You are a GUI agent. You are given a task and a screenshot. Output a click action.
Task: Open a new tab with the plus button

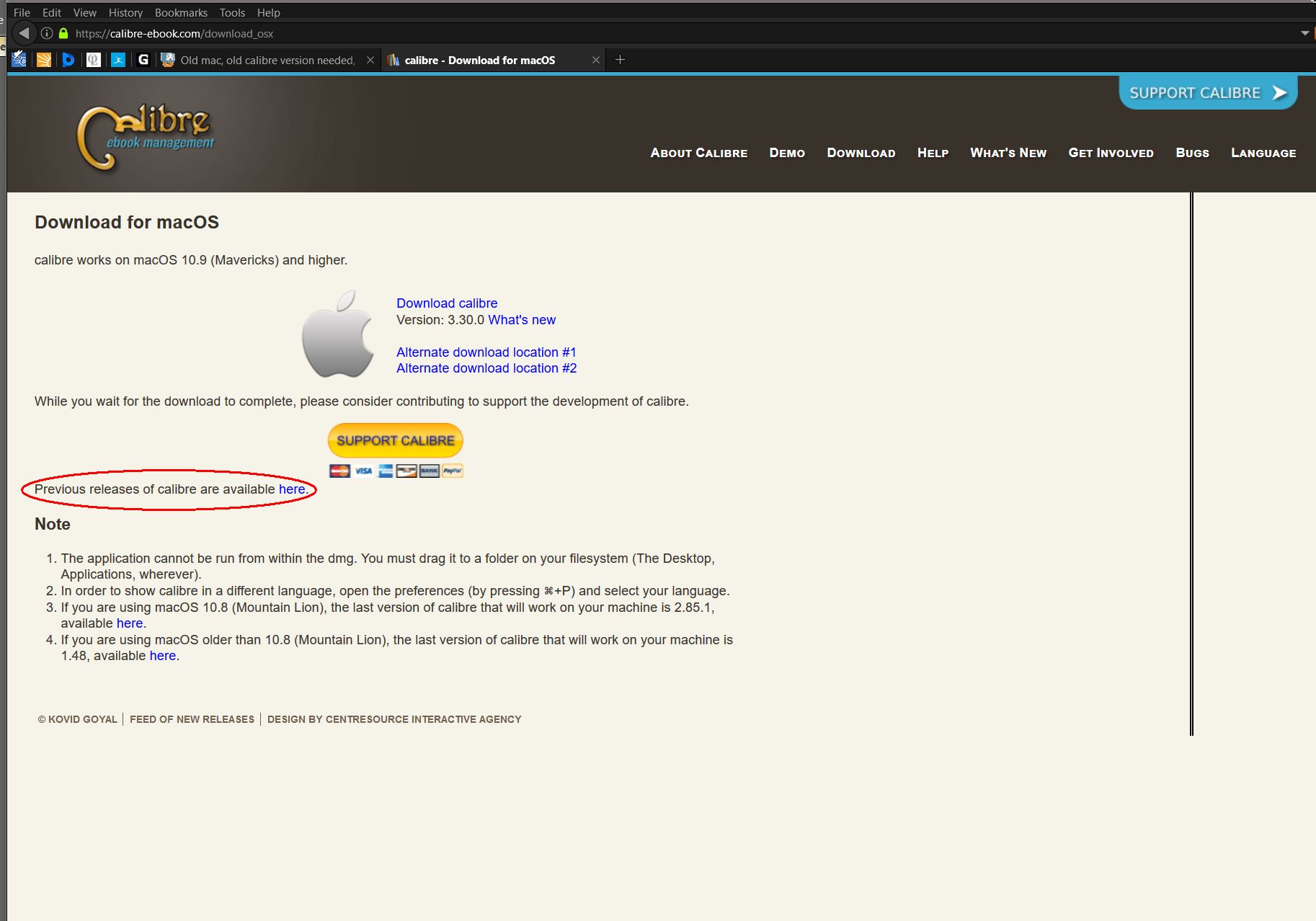point(620,60)
